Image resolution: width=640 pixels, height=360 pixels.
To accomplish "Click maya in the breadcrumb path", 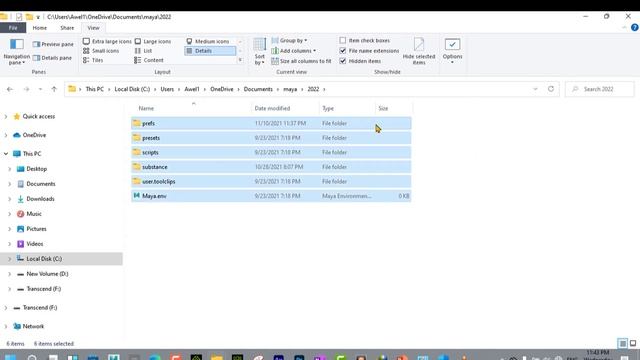I will (290, 89).
